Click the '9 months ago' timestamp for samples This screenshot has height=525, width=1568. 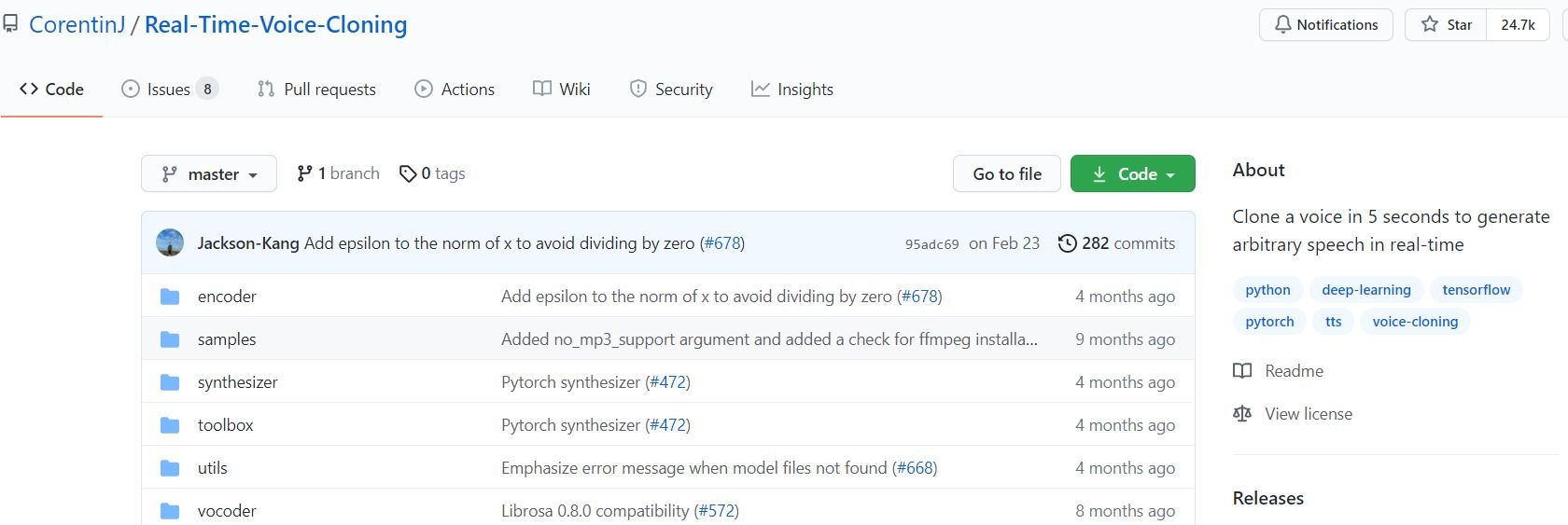point(1125,339)
